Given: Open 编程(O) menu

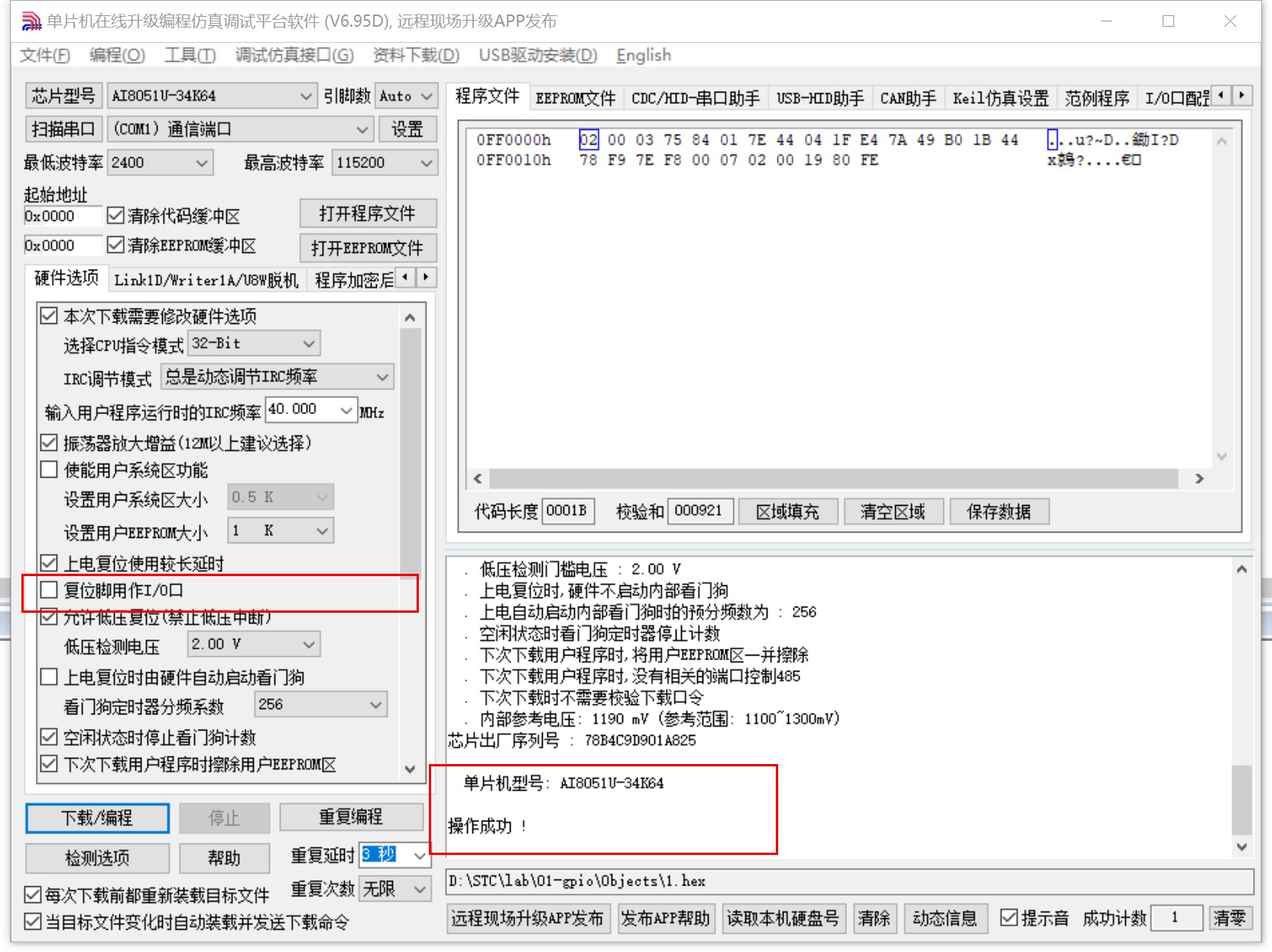Looking at the screenshot, I should coord(117,55).
